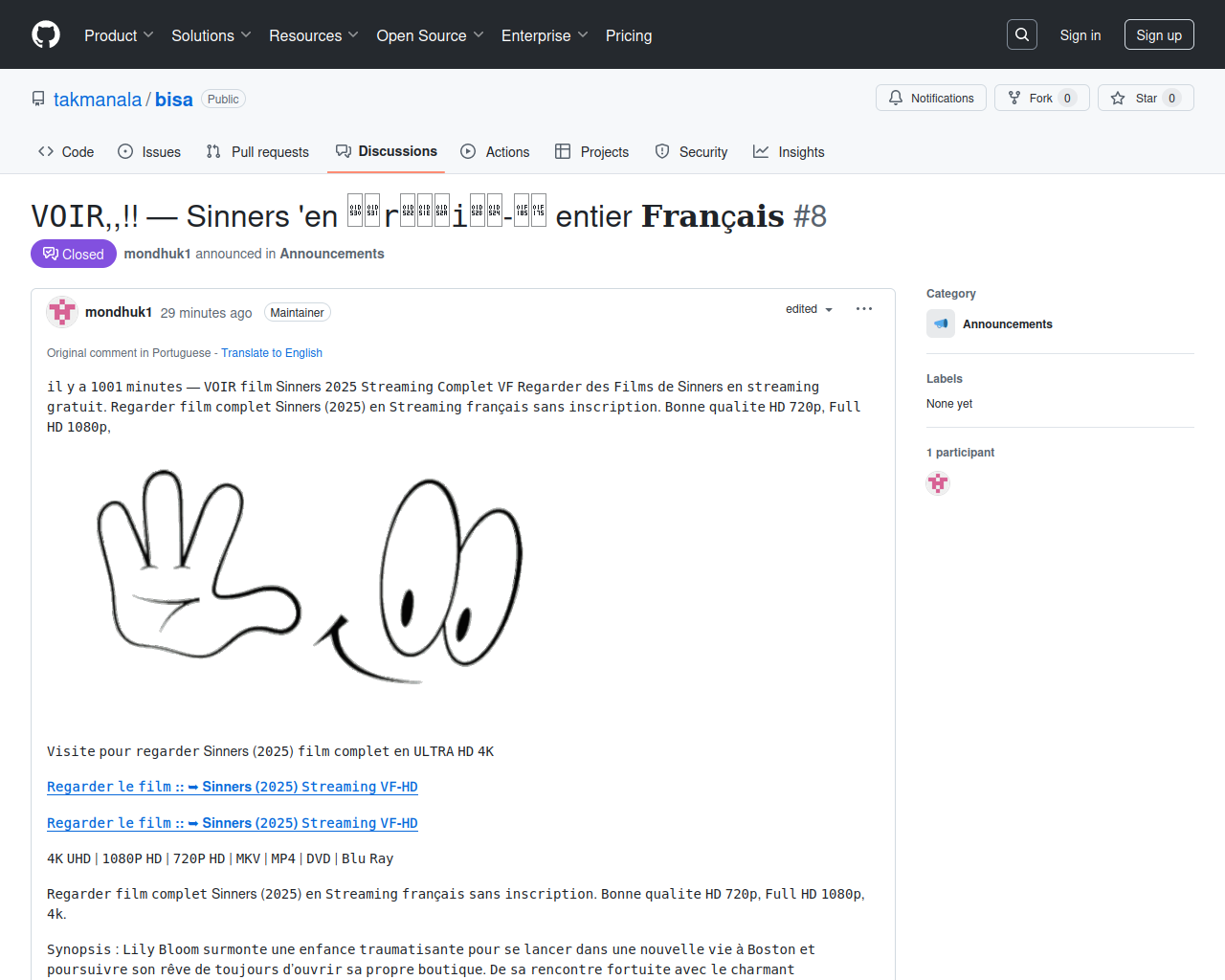The width and height of the screenshot is (1225, 980).
Task: Expand the Enterprise dropdown
Action: (545, 35)
